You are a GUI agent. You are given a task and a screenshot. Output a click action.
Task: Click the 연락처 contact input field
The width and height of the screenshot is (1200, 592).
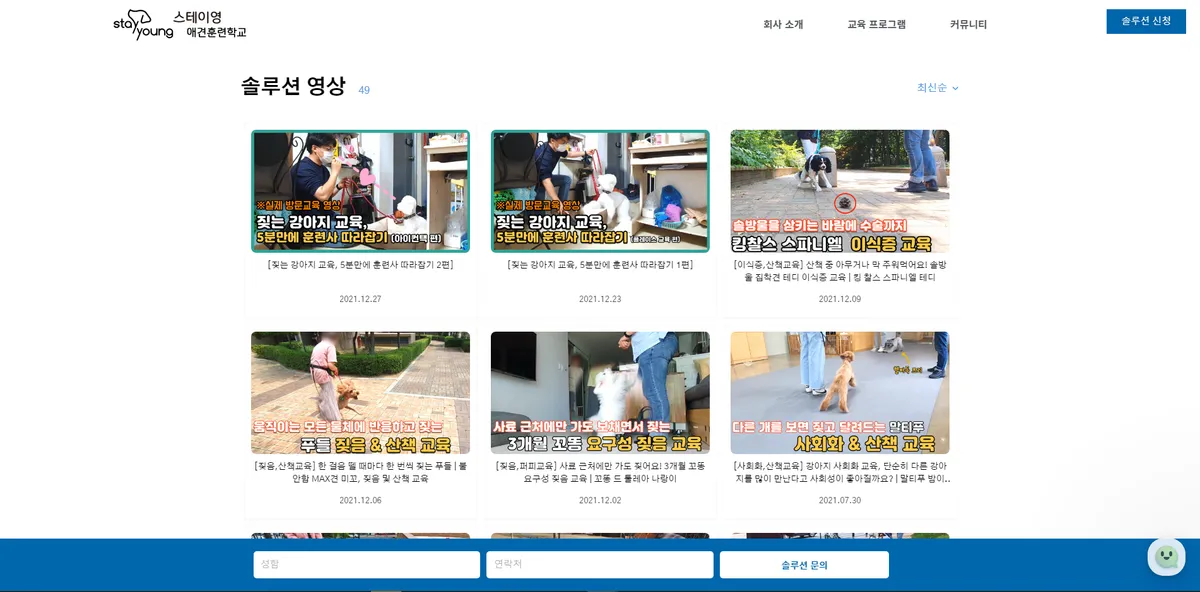point(600,564)
